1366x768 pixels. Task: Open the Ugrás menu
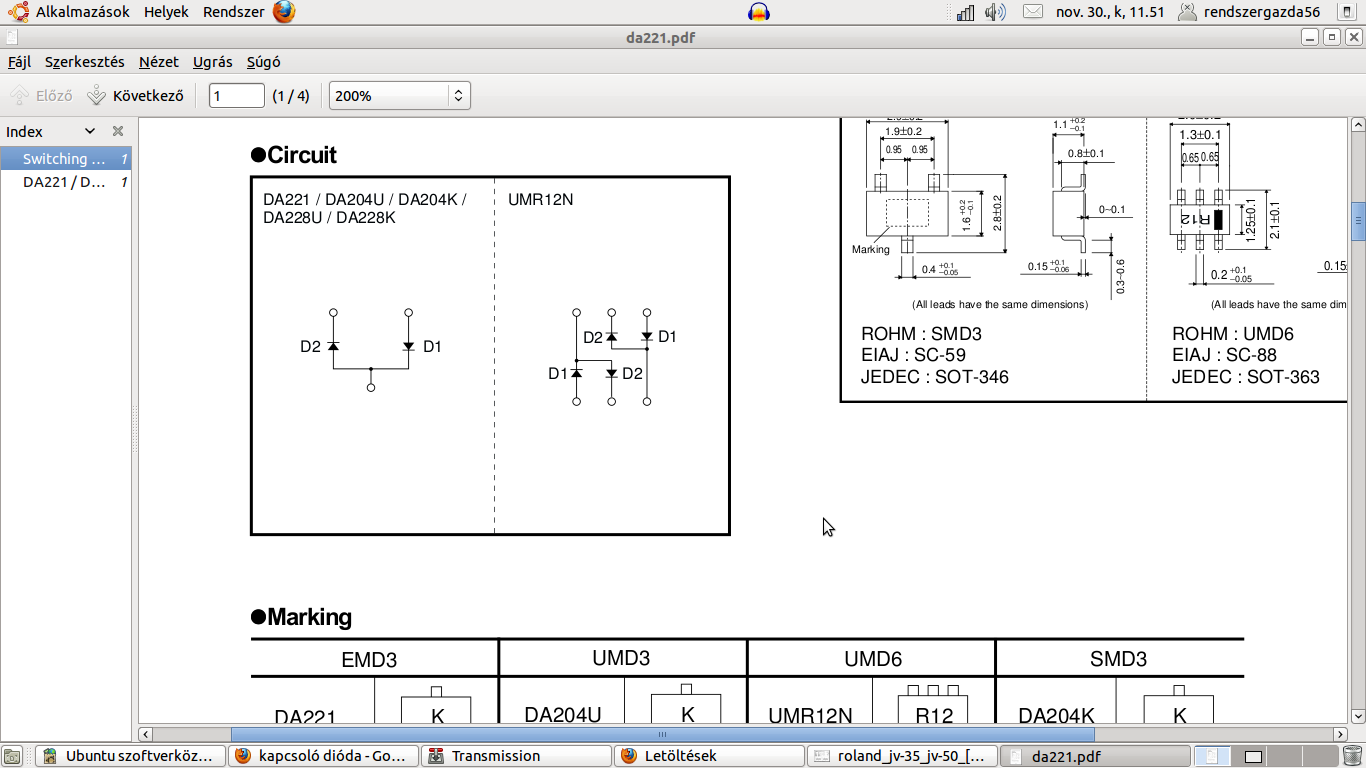coord(212,62)
